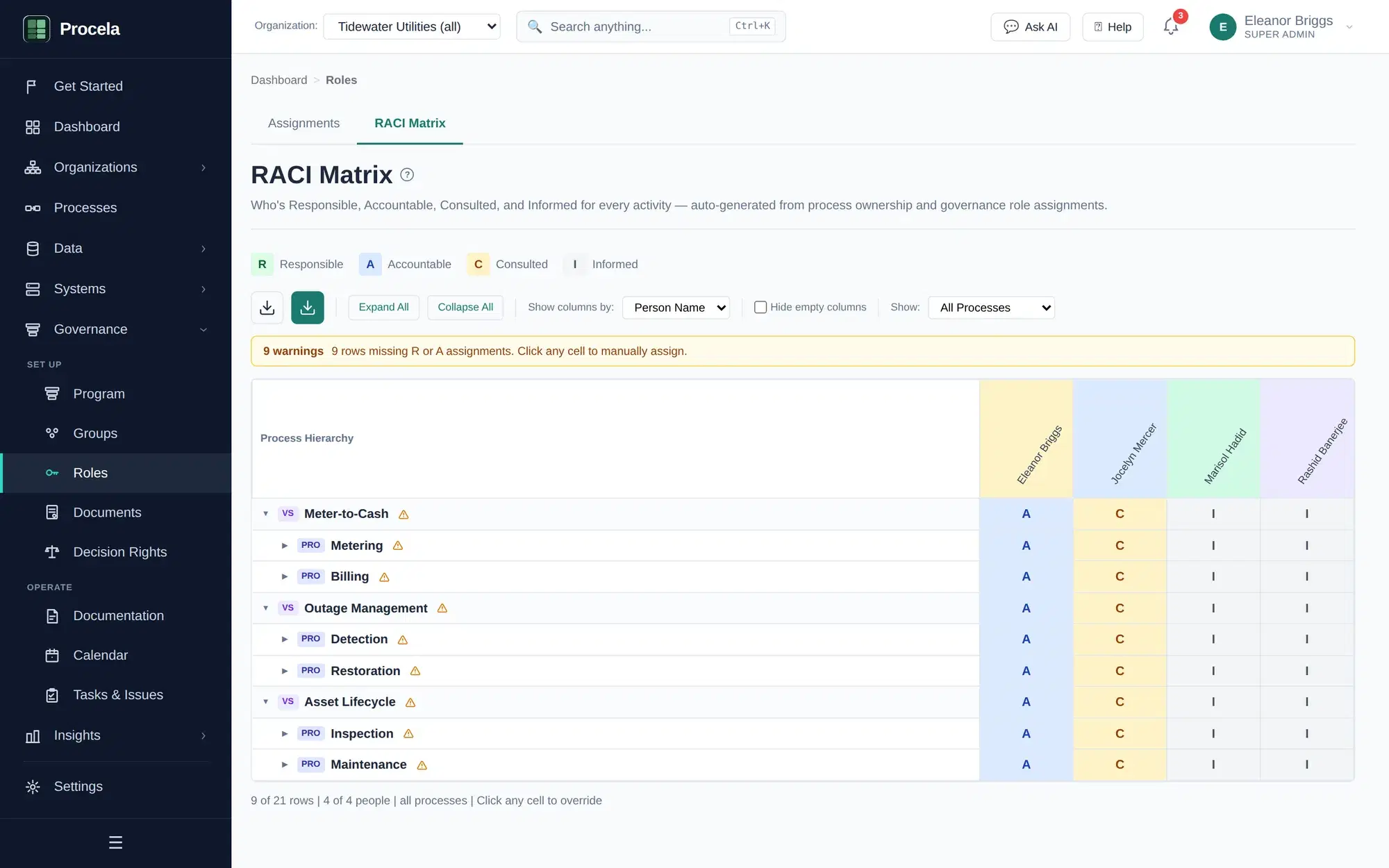Open the RACI Matrix help icon
The width and height of the screenshot is (1389, 868).
(408, 175)
